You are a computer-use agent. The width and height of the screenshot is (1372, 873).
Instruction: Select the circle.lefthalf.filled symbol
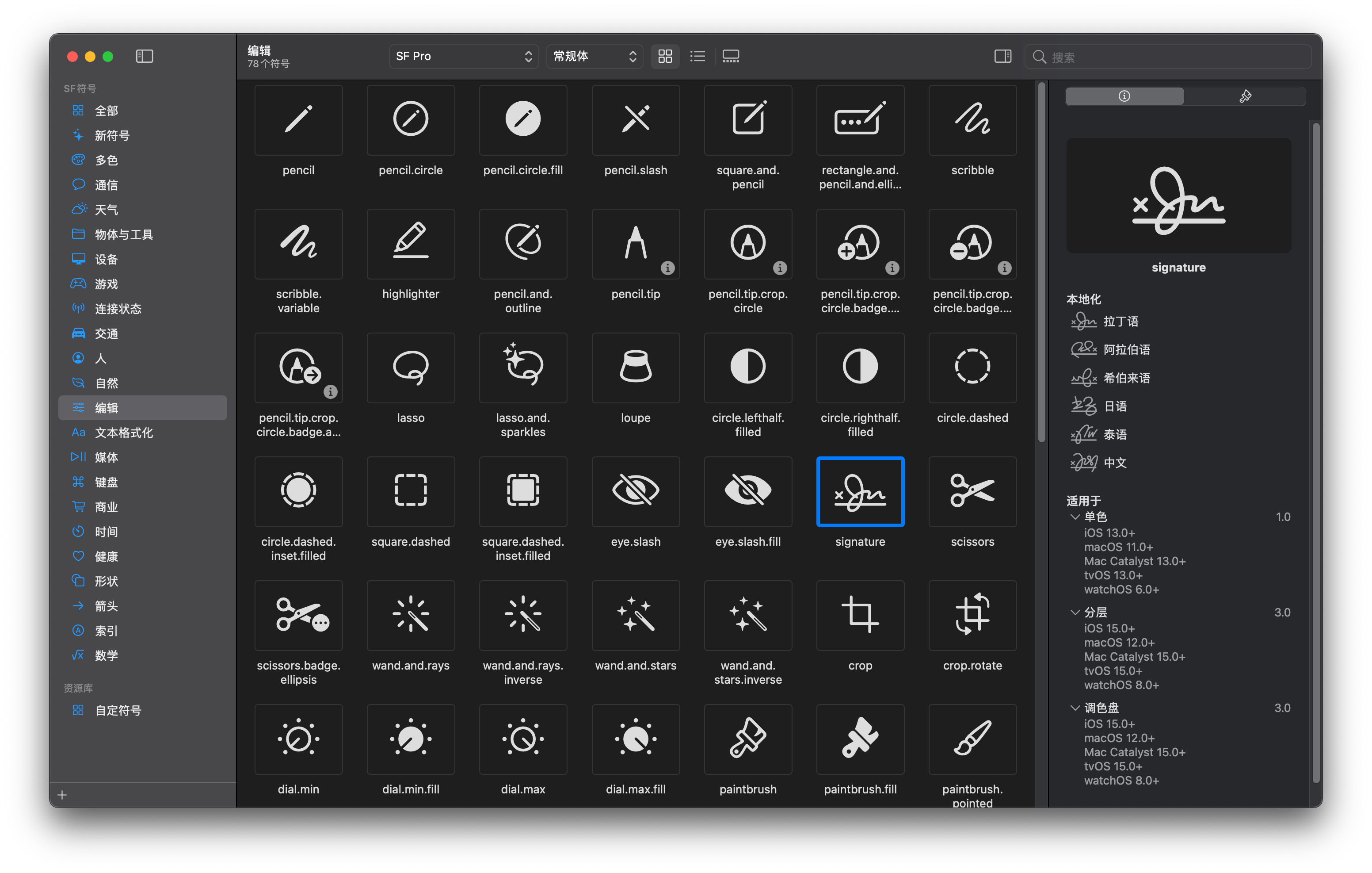747,368
